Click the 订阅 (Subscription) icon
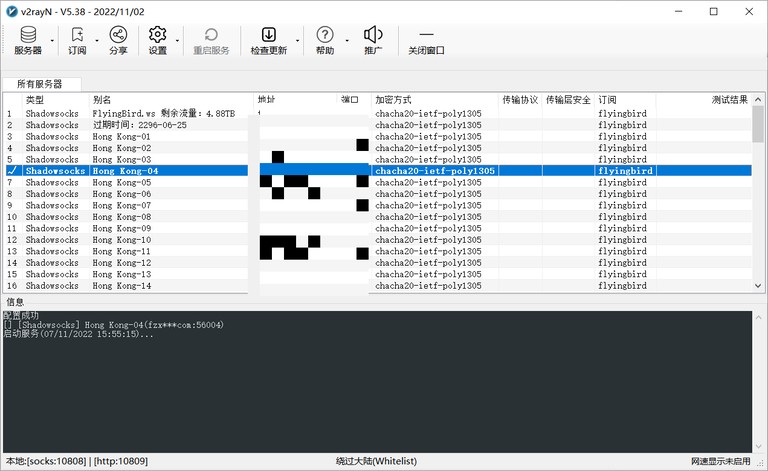Viewport: 768px width, 471px height. click(x=77, y=40)
